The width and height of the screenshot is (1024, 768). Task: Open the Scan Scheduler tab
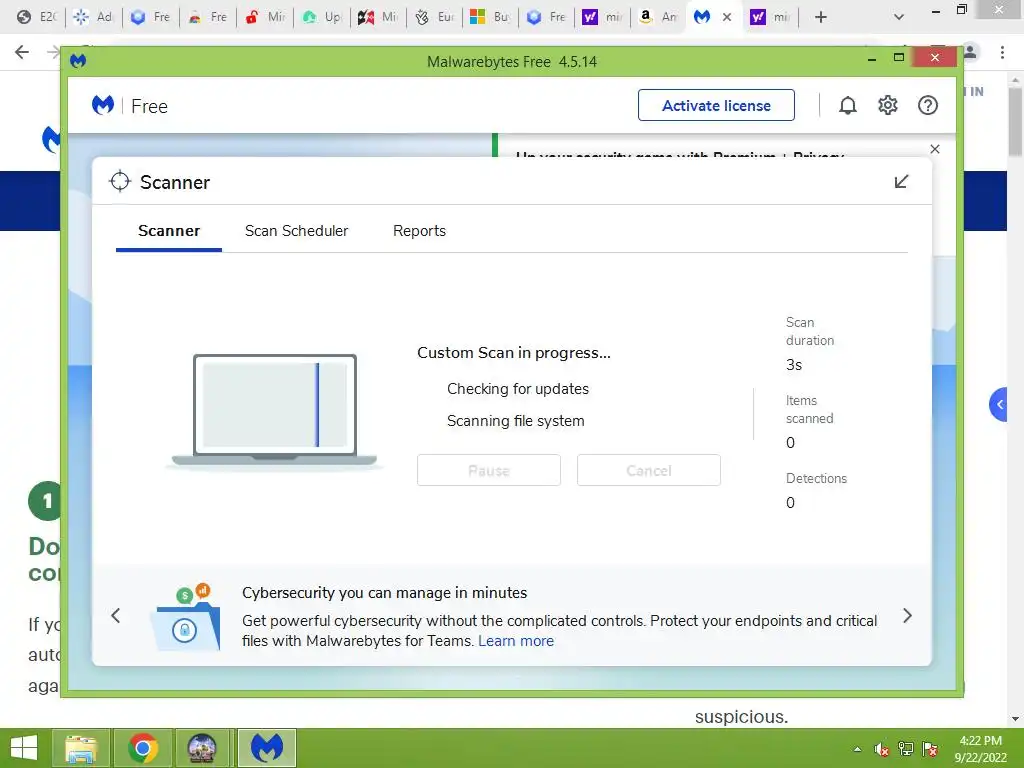click(296, 231)
